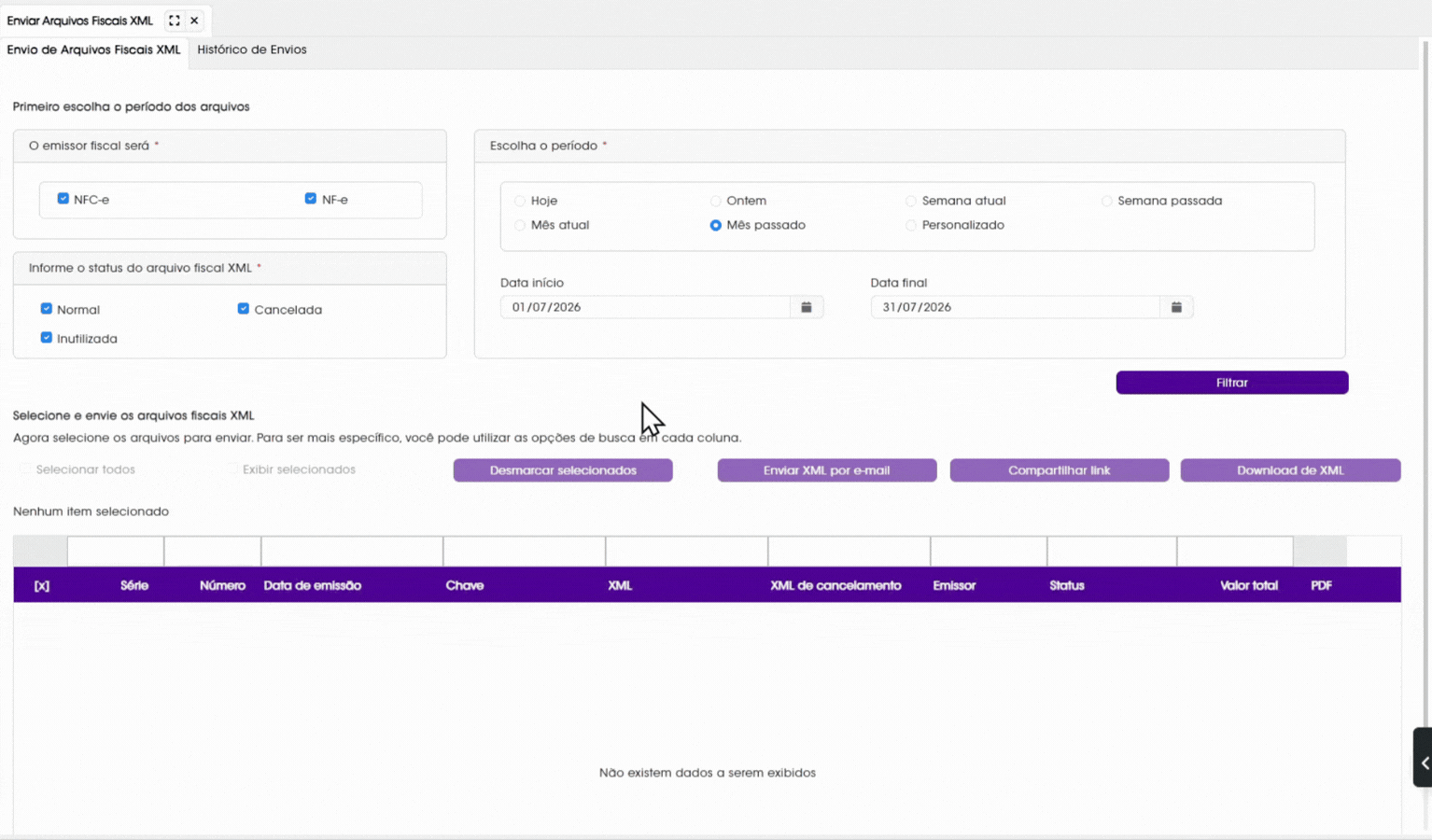1432x840 pixels.
Task: Click the Número column filter box
Action: (213, 552)
